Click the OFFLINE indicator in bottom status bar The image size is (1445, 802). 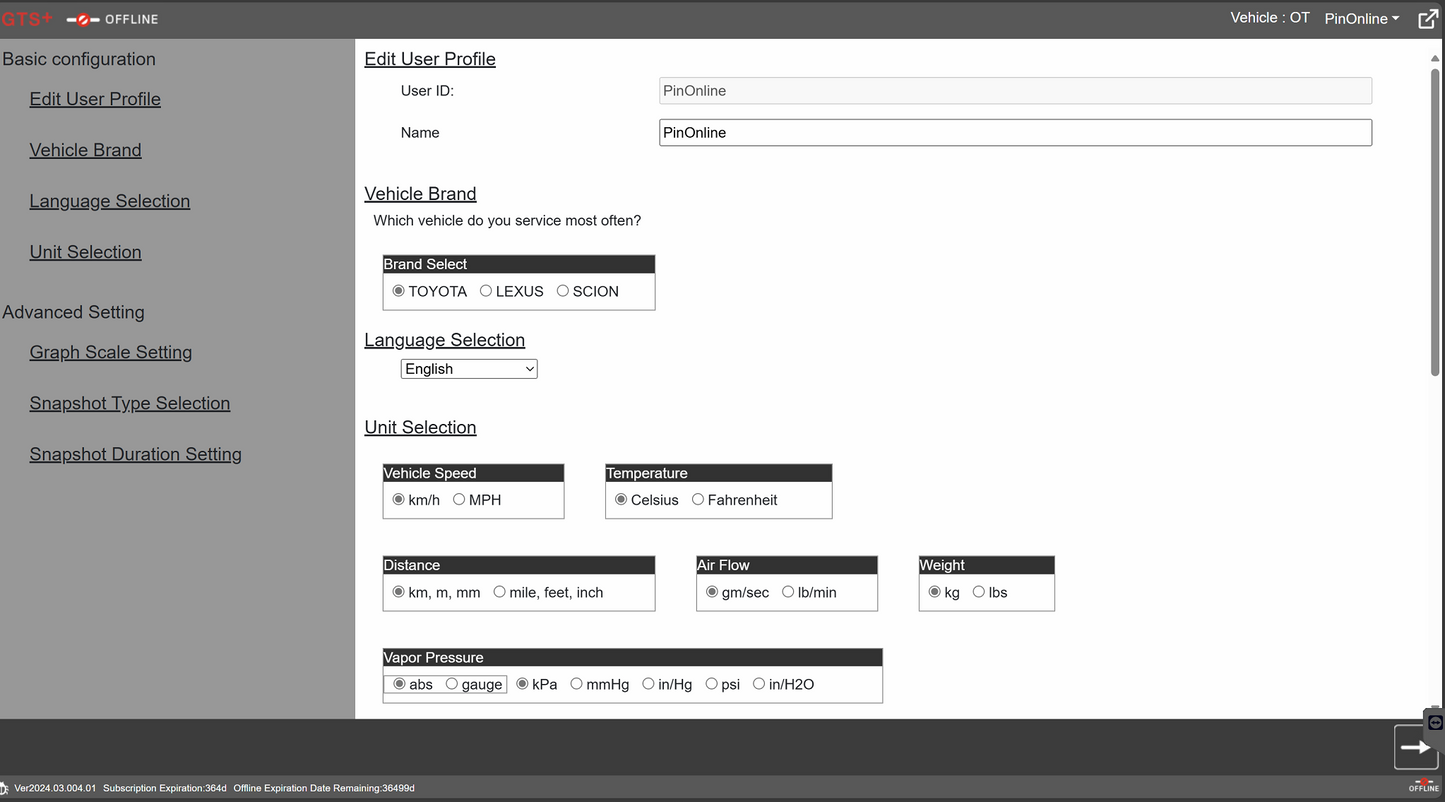tap(1423, 786)
